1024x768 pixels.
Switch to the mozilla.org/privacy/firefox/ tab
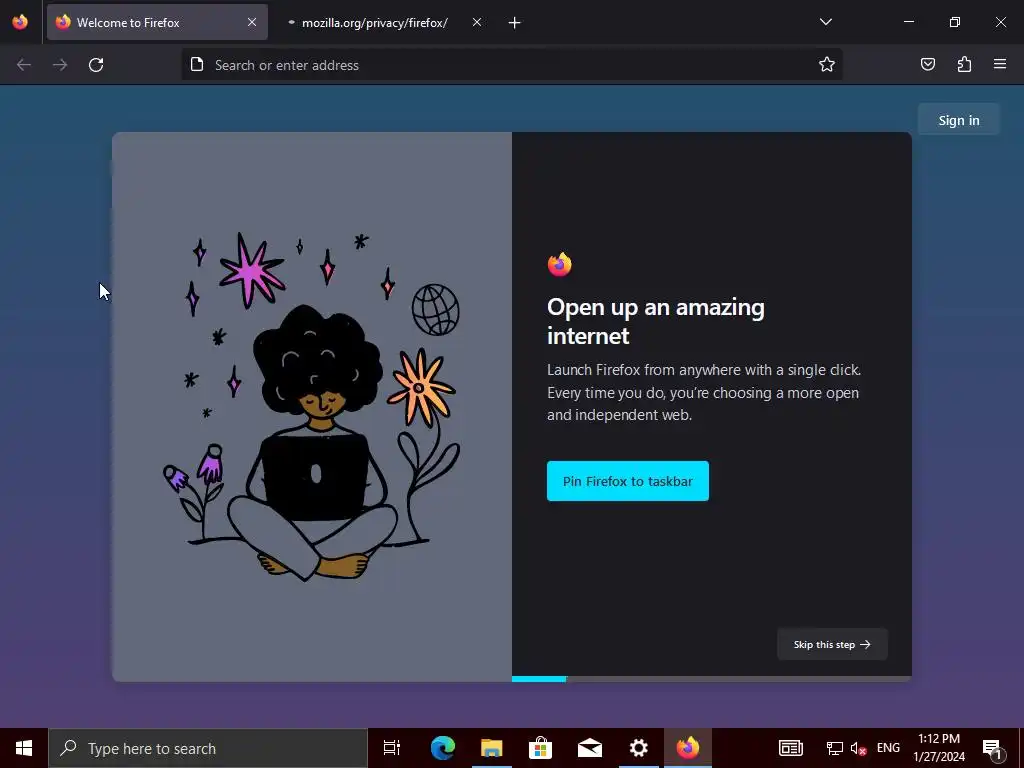tap(381, 22)
